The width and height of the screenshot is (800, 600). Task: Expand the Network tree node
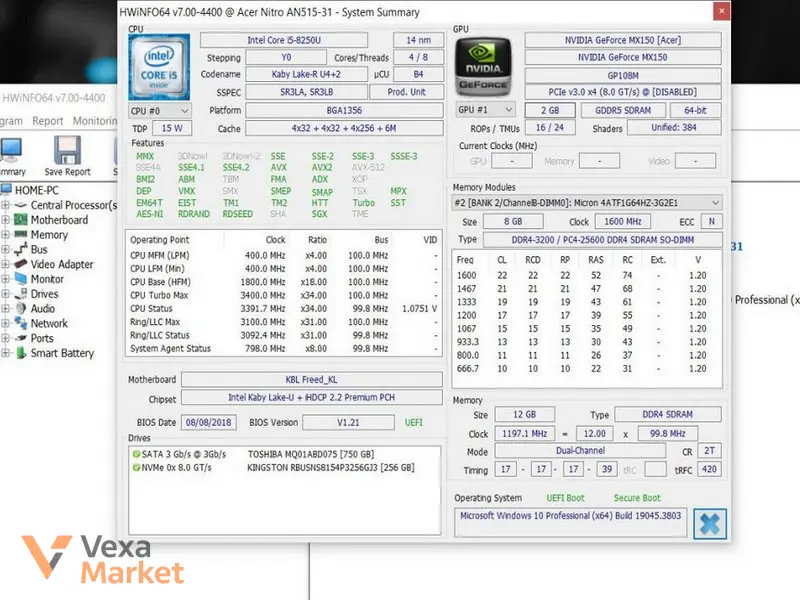(6, 323)
